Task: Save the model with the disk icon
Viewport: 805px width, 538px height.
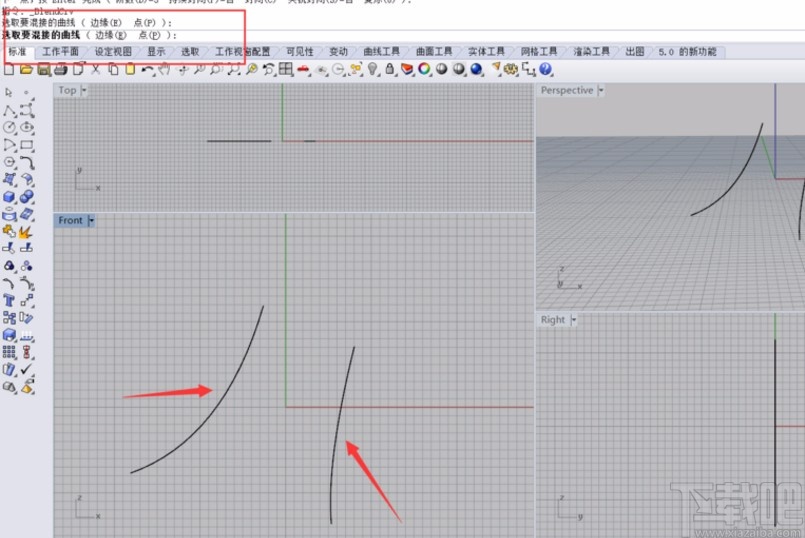Action: [x=44, y=69]
